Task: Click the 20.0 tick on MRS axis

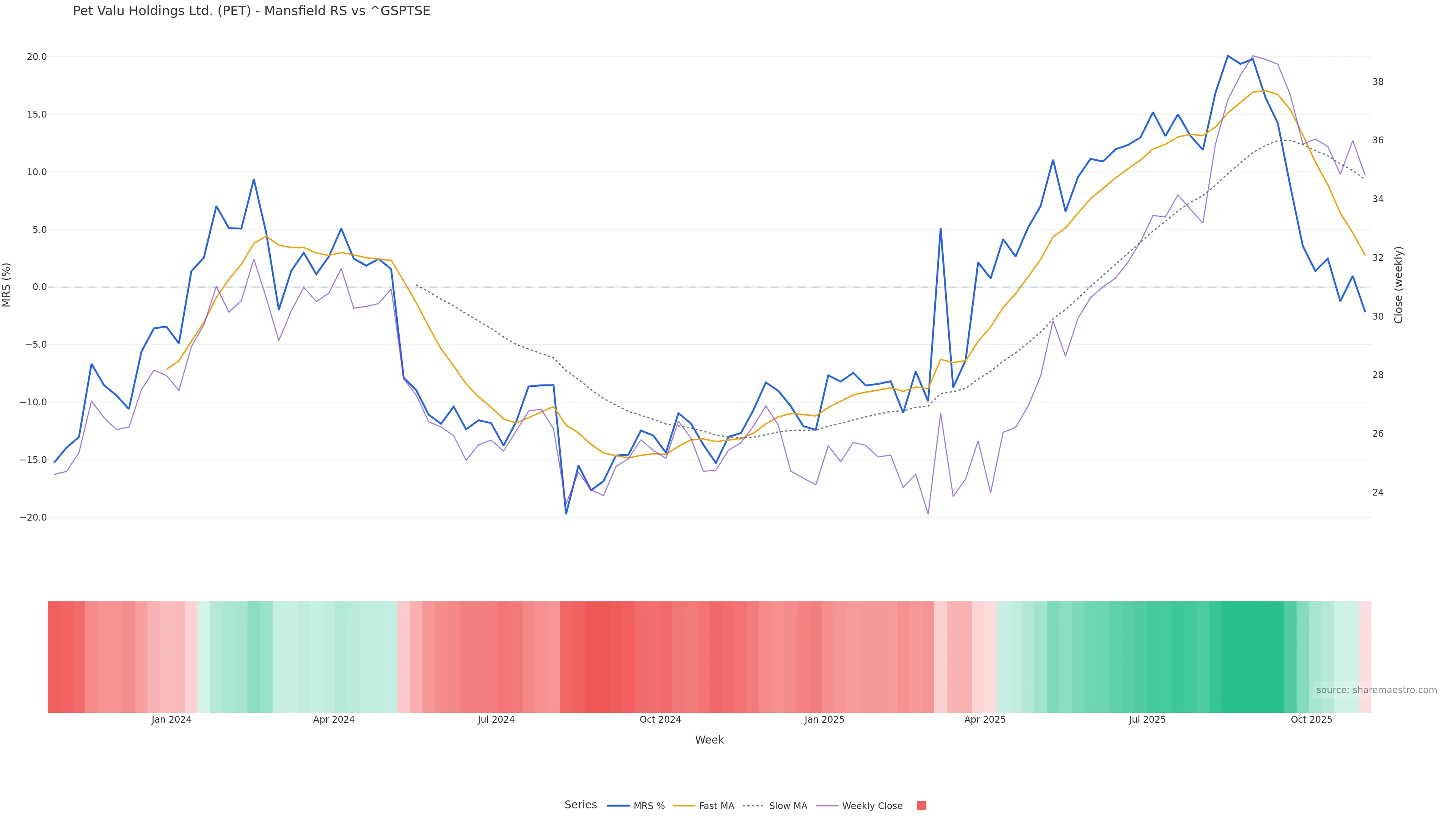Action: 36,57
